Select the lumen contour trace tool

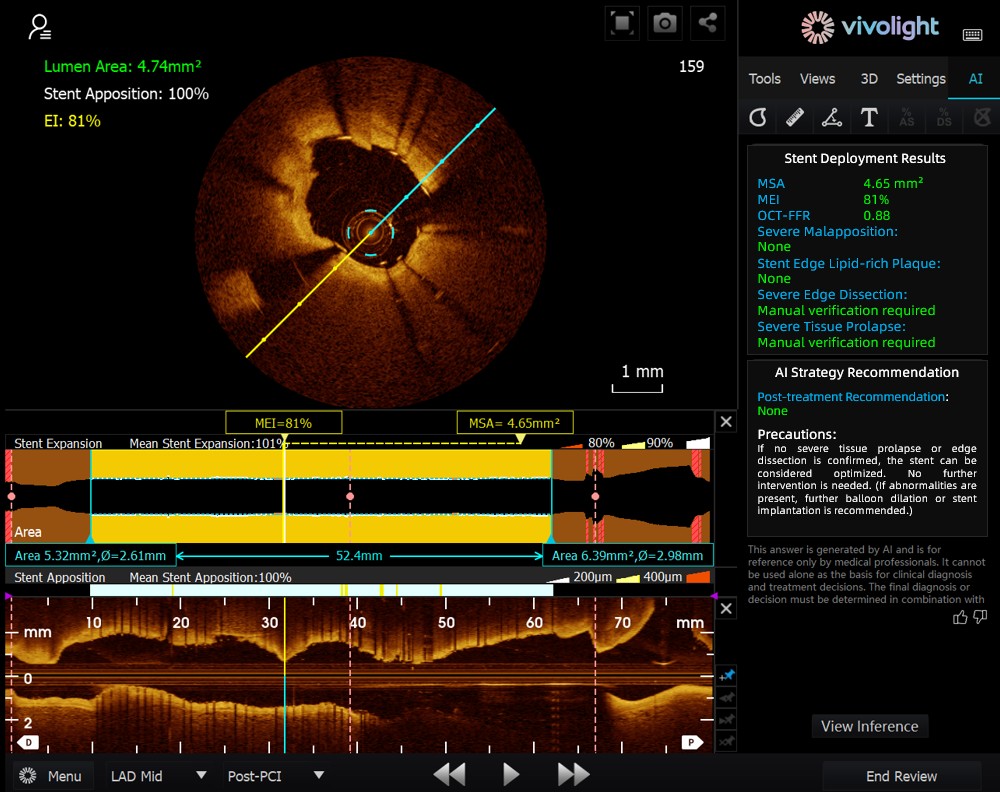coord(758,118)
